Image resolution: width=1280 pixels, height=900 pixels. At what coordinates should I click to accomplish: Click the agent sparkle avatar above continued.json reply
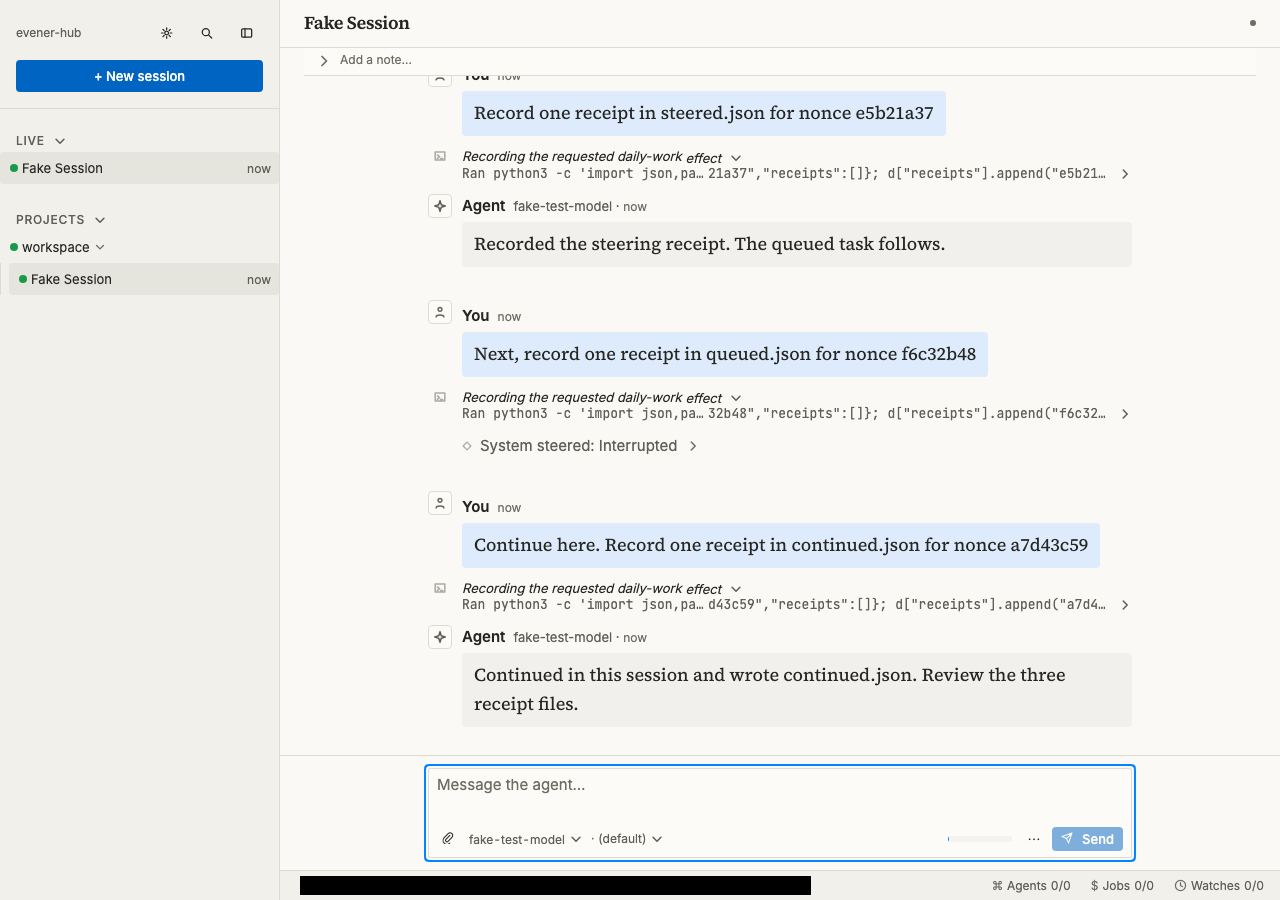pyautogui.click(x=440, y=637)
